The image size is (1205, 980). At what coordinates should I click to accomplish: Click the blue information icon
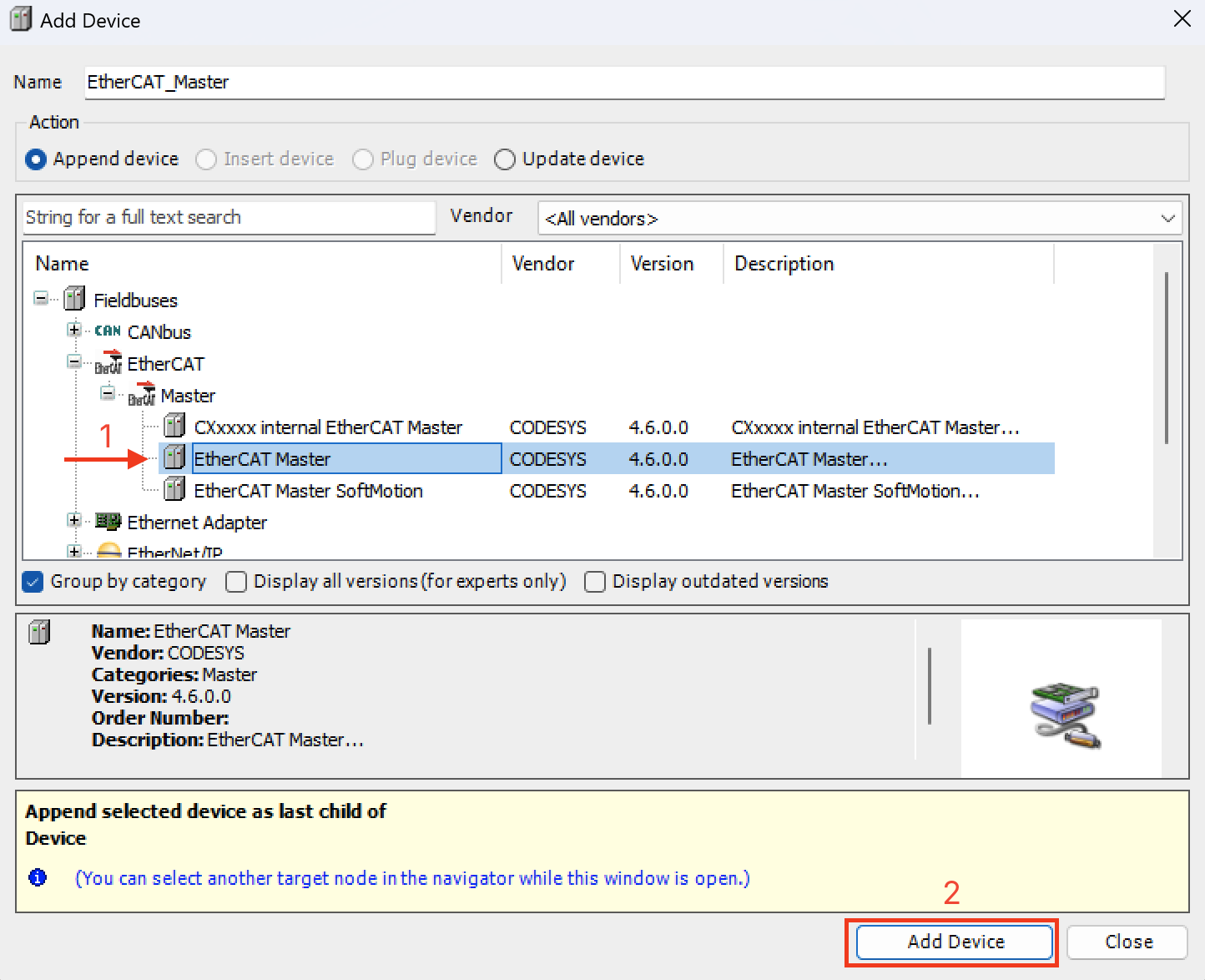(38, 877)
